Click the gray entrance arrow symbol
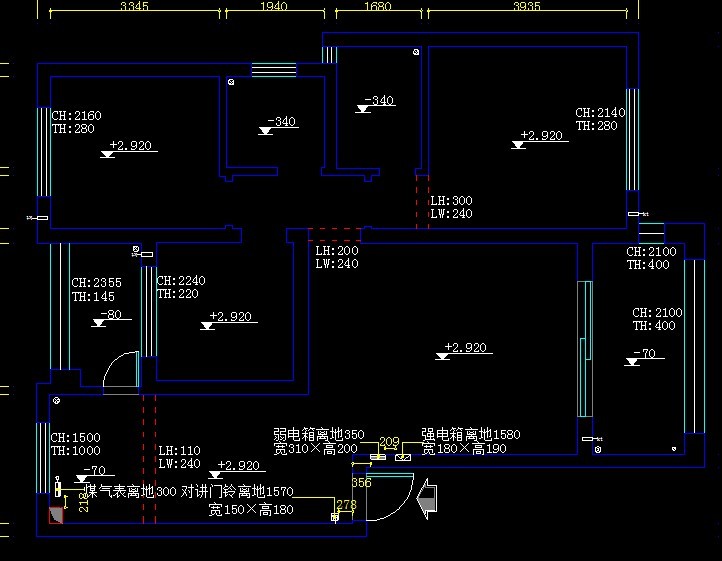The height and width of the screenshot is (561, 722). click(428, 498)
